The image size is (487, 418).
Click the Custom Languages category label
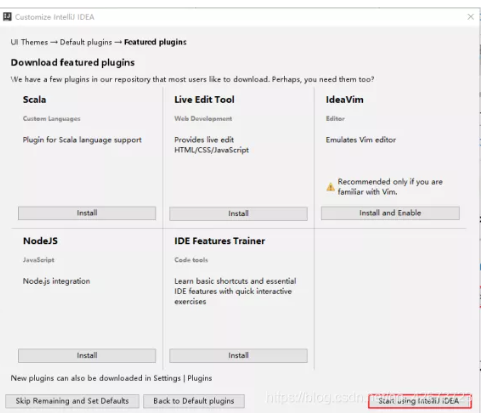click(x=52, y=119)
